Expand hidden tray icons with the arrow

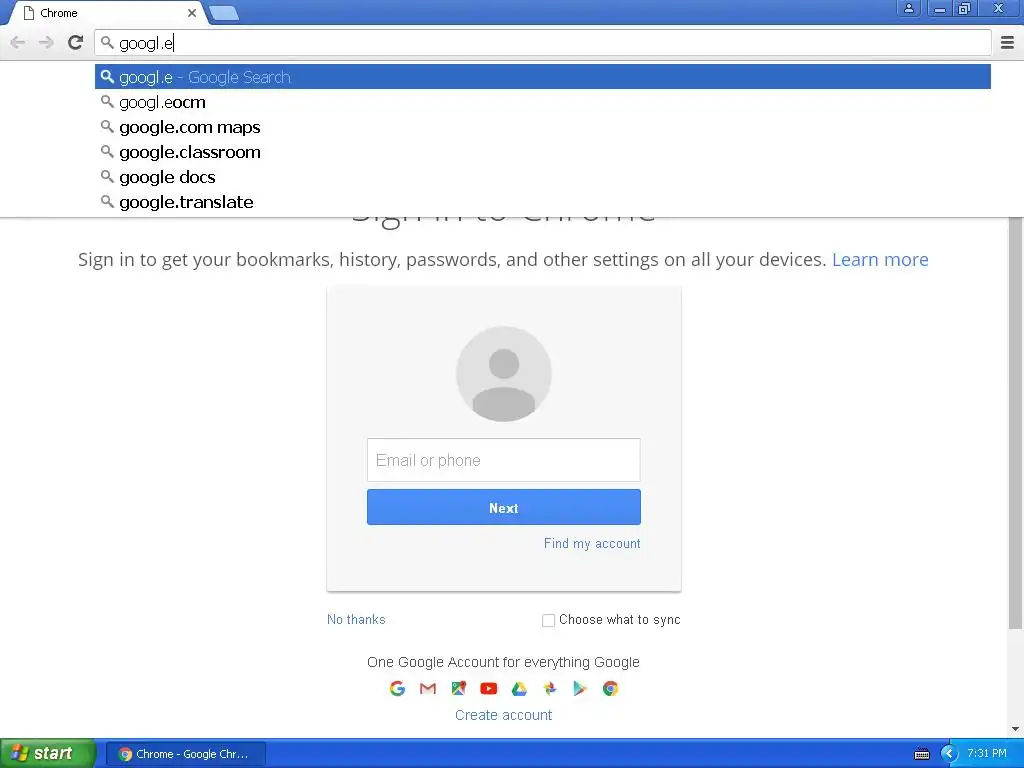click(949, 754)
